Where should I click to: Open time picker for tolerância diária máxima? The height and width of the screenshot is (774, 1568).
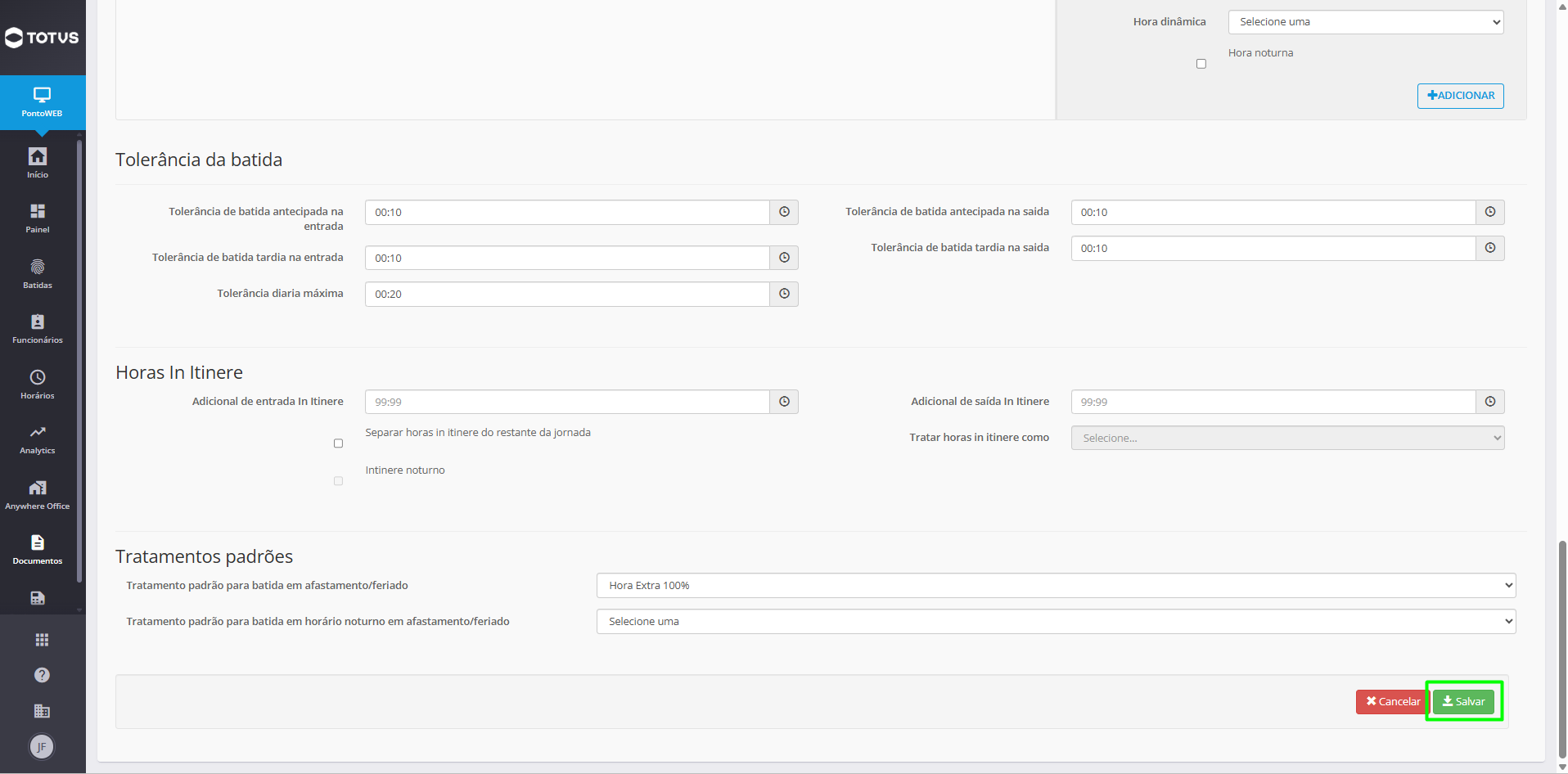[x=784, y=294]
